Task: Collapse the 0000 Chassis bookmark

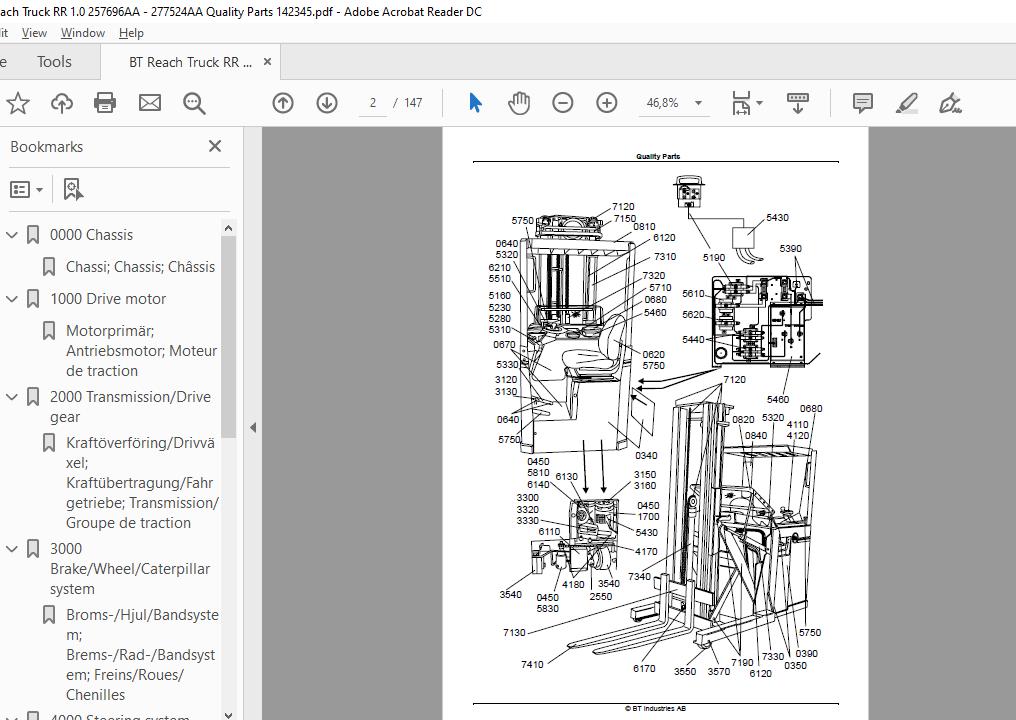Action: tap(12, 235)
